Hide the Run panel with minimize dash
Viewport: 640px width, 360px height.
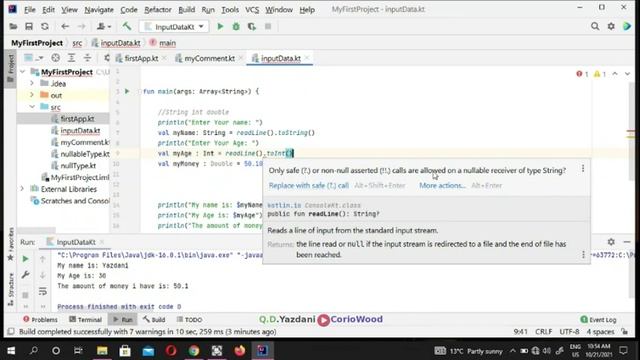pyautogui.click(x=627, y=242)
